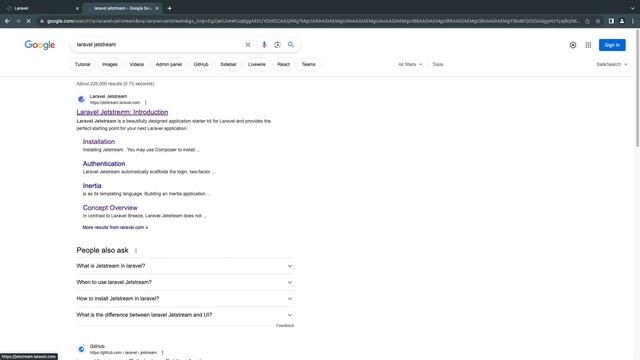Viewport: 640px width, 360px height.
Task: Select the React filter chip
Action: [283, 64]
